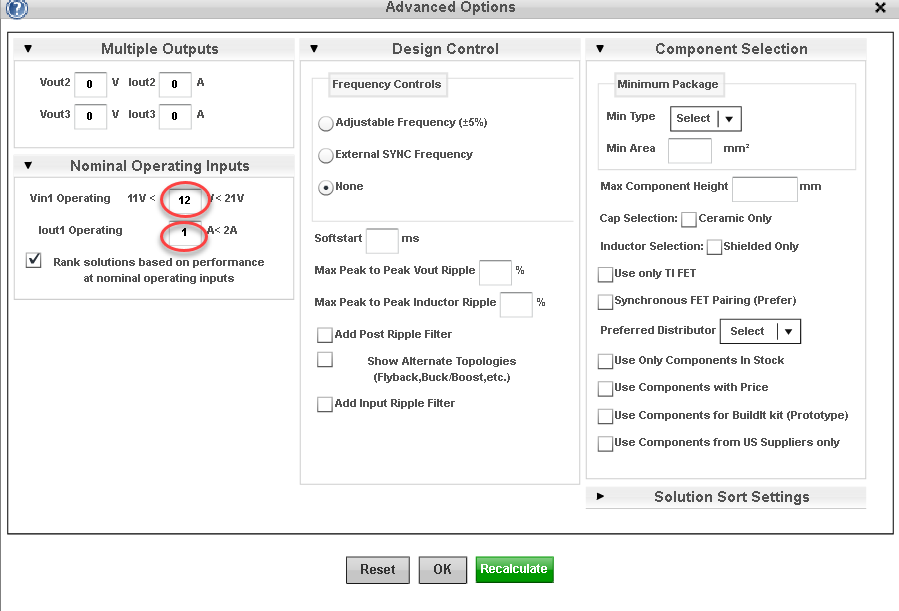Check Use only TI FET
This screenshot has height=611, width=899.
[605, 273]
